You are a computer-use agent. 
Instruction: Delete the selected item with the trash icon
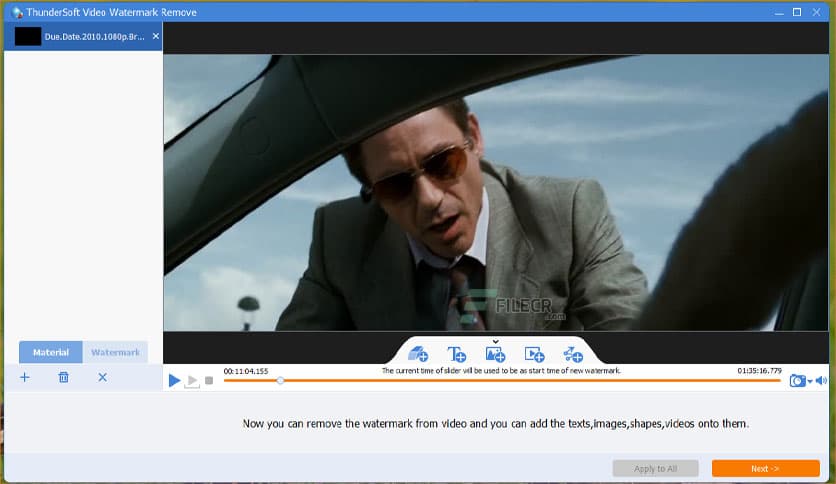(63, 377)
